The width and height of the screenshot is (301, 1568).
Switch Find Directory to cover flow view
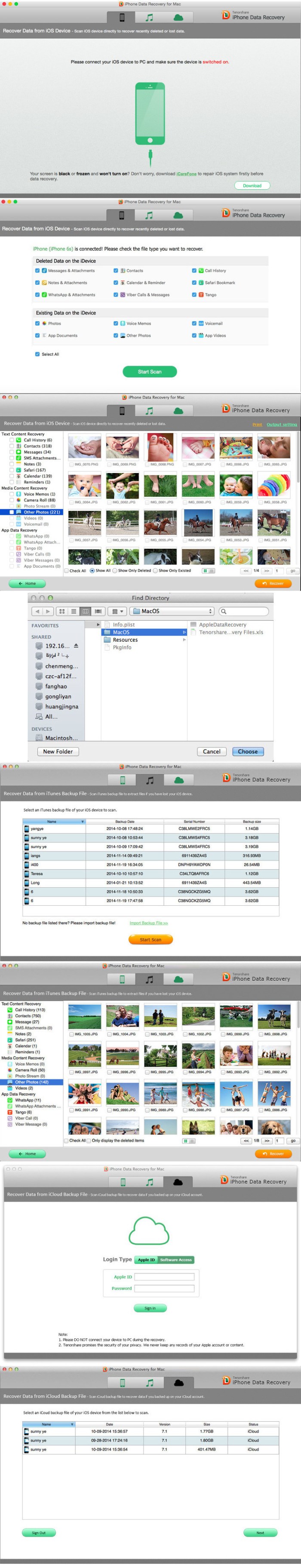97,611
